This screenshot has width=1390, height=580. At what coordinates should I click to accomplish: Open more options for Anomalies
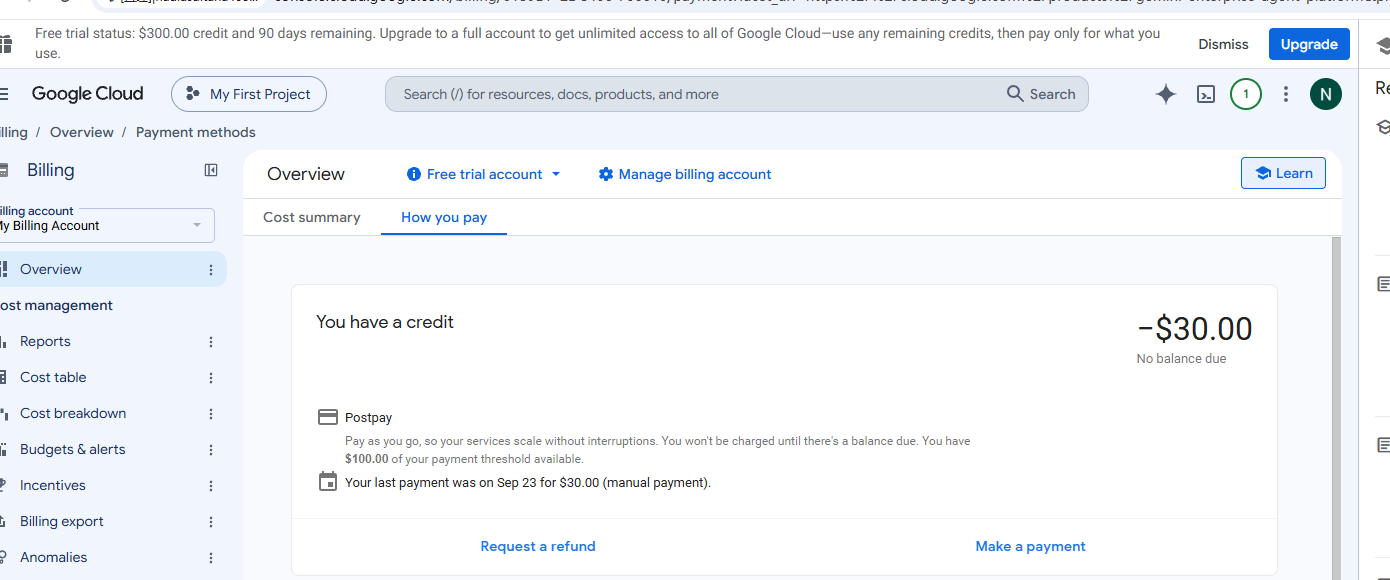tap(211, 557)
